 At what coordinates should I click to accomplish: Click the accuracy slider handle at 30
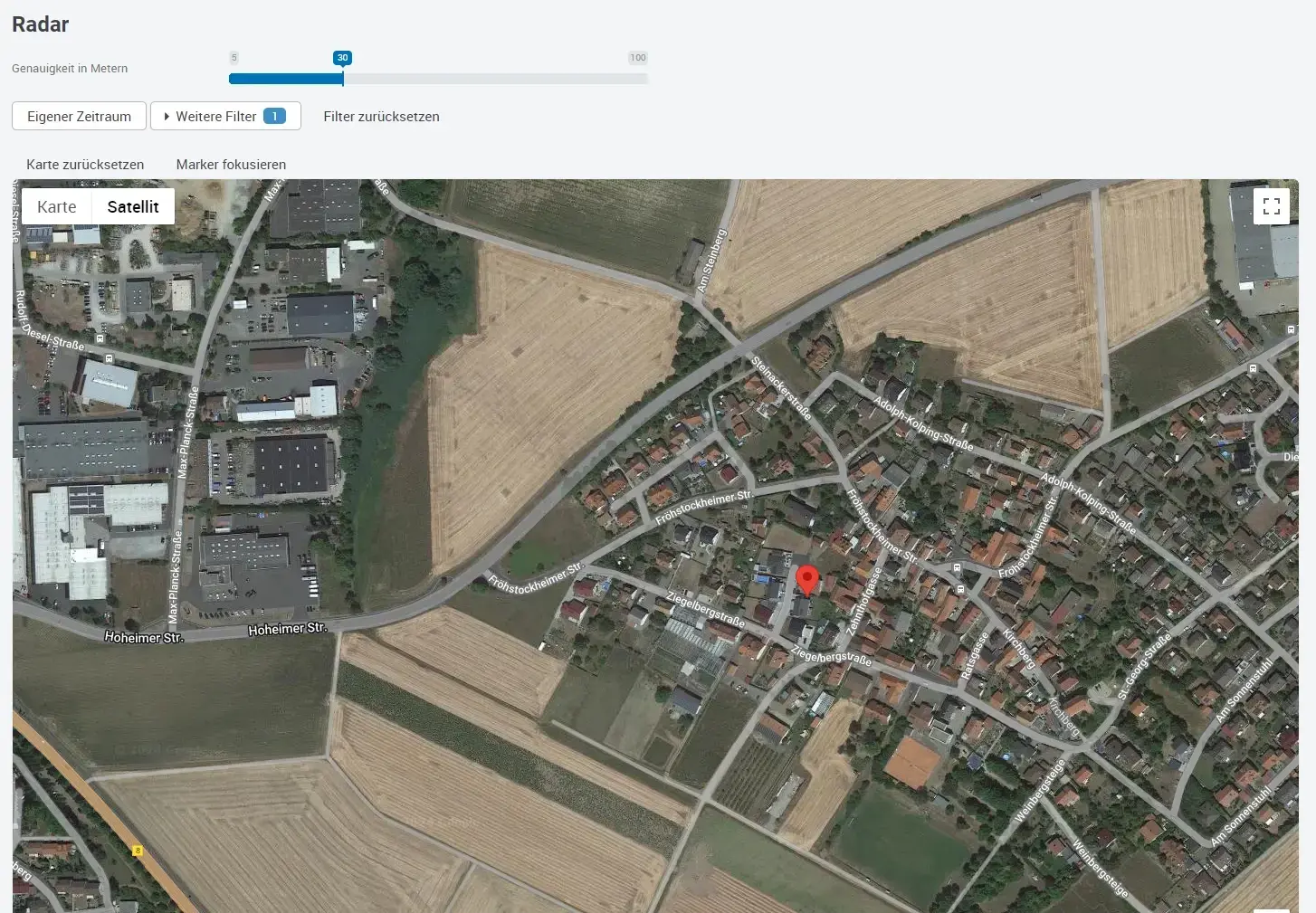pyautogui.click(x=342, y=78)
